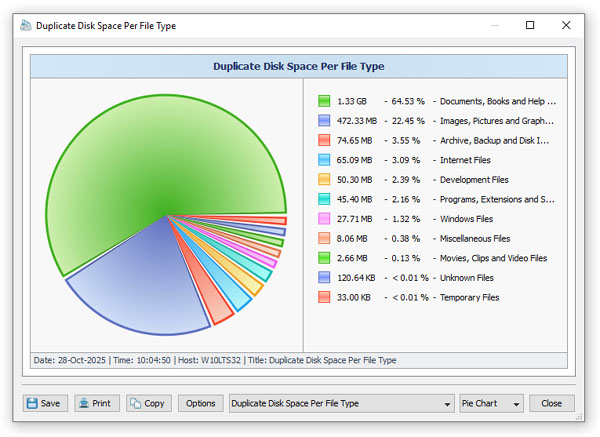This screenshot has height=437, width=600.
Task: Click the '2.66 MB' size value
Action: 352,258
